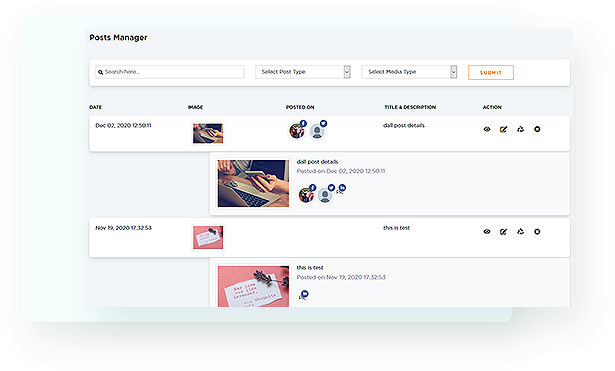Focus the Search here field
This screenshot has height=371, width=615.
coord(170,72)
